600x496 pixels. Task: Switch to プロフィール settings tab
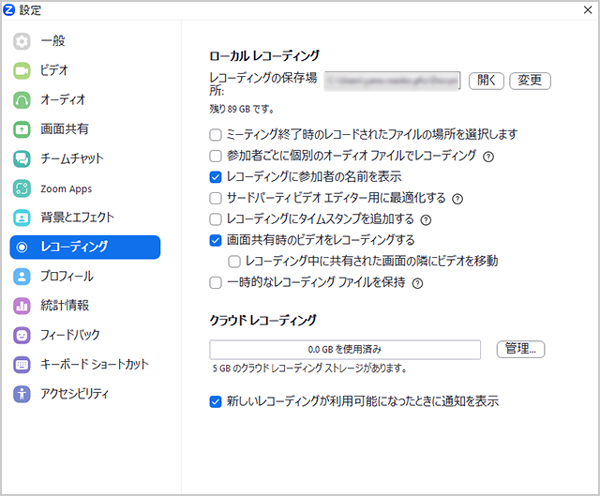[x=67, y=276]
